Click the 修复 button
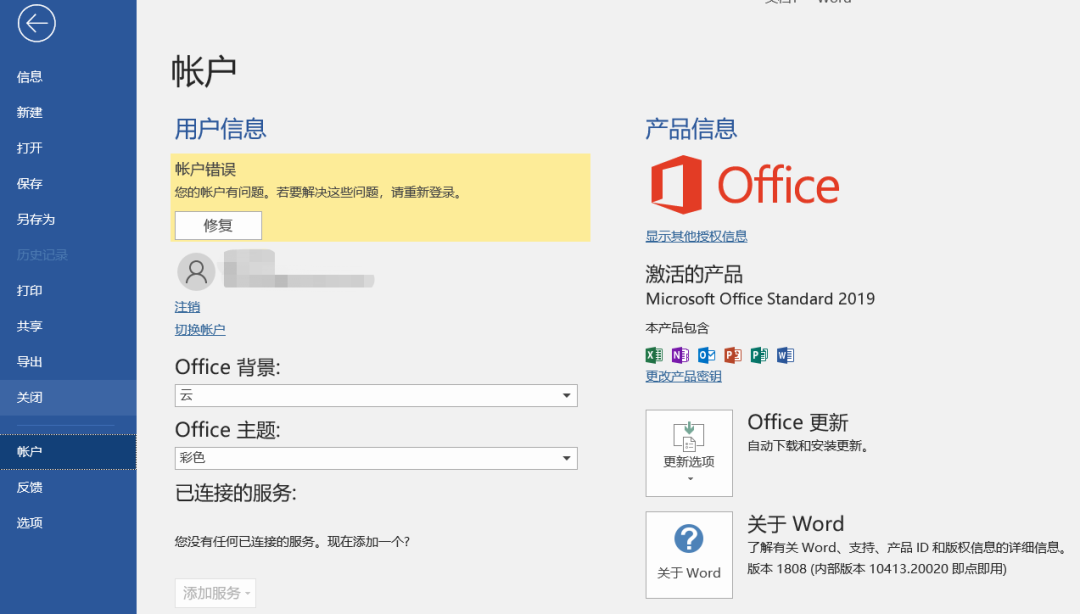Image resolution: width=1080 pixels, height=614 pixels. point(218,225)
